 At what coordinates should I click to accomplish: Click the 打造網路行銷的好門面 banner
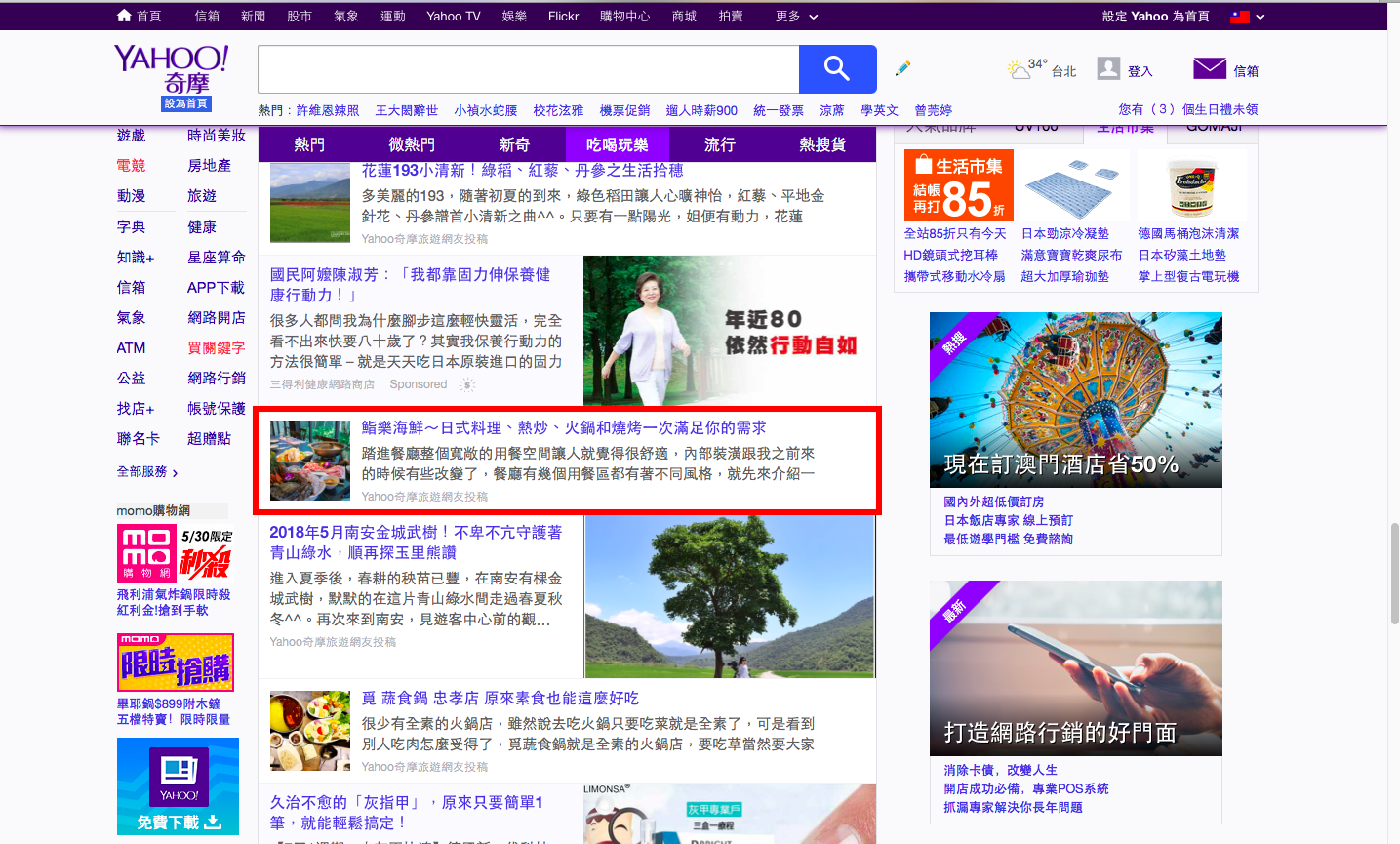click(x=1076, y=668)
